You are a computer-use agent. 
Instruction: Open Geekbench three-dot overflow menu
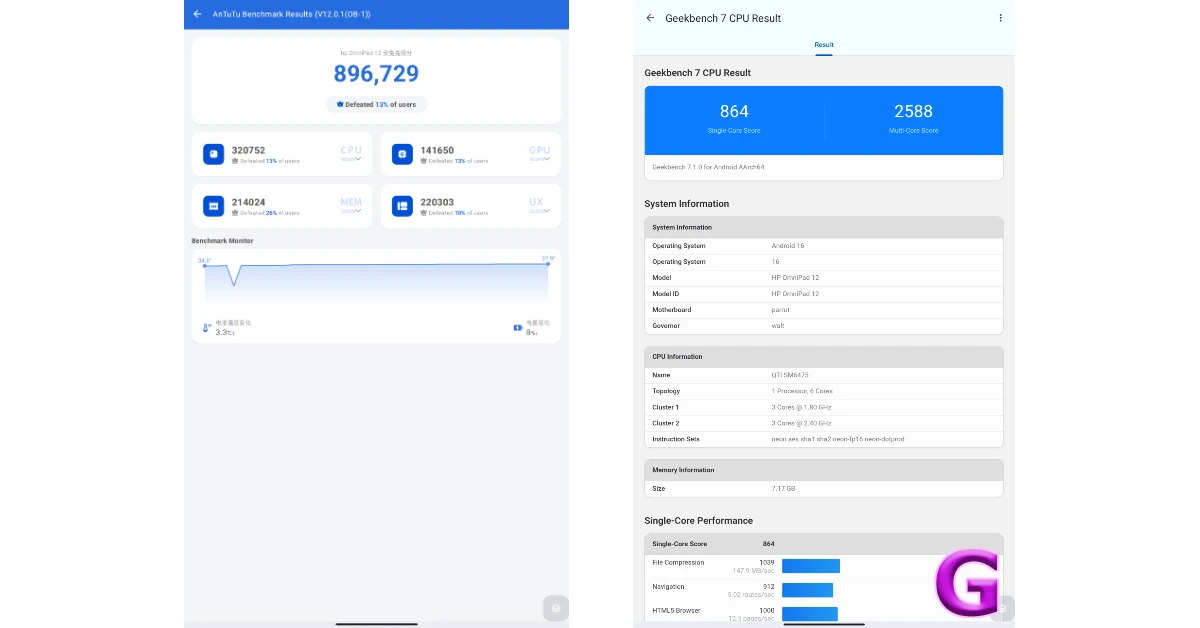point(1000,18)
